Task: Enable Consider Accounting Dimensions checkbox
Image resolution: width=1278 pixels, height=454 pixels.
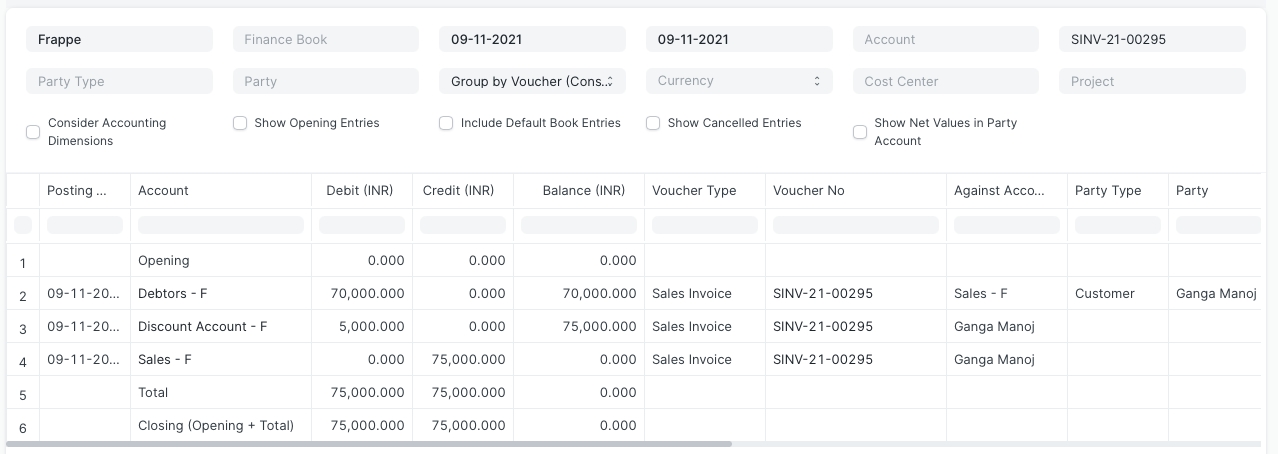Action: point(33,132)
